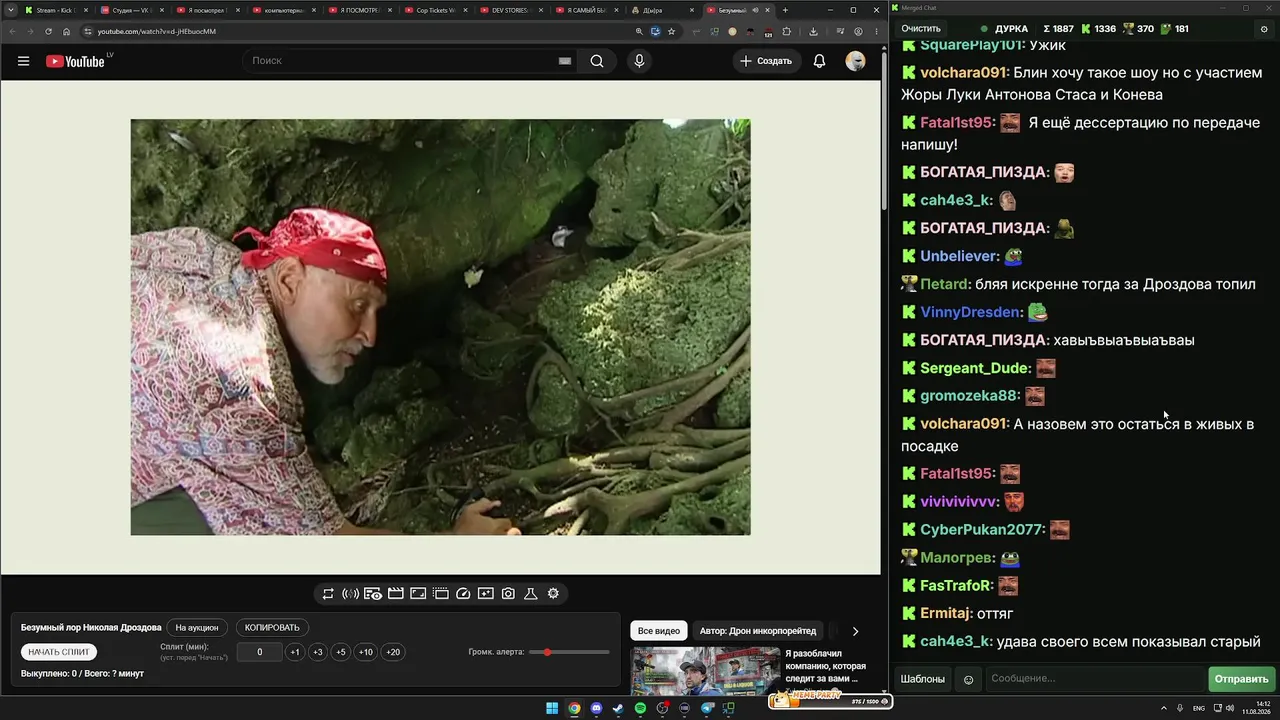The height and width of the screenshot is (720, 1280).
Task: Select the 'Все видео' filter chip
Action: click(659, 631)
